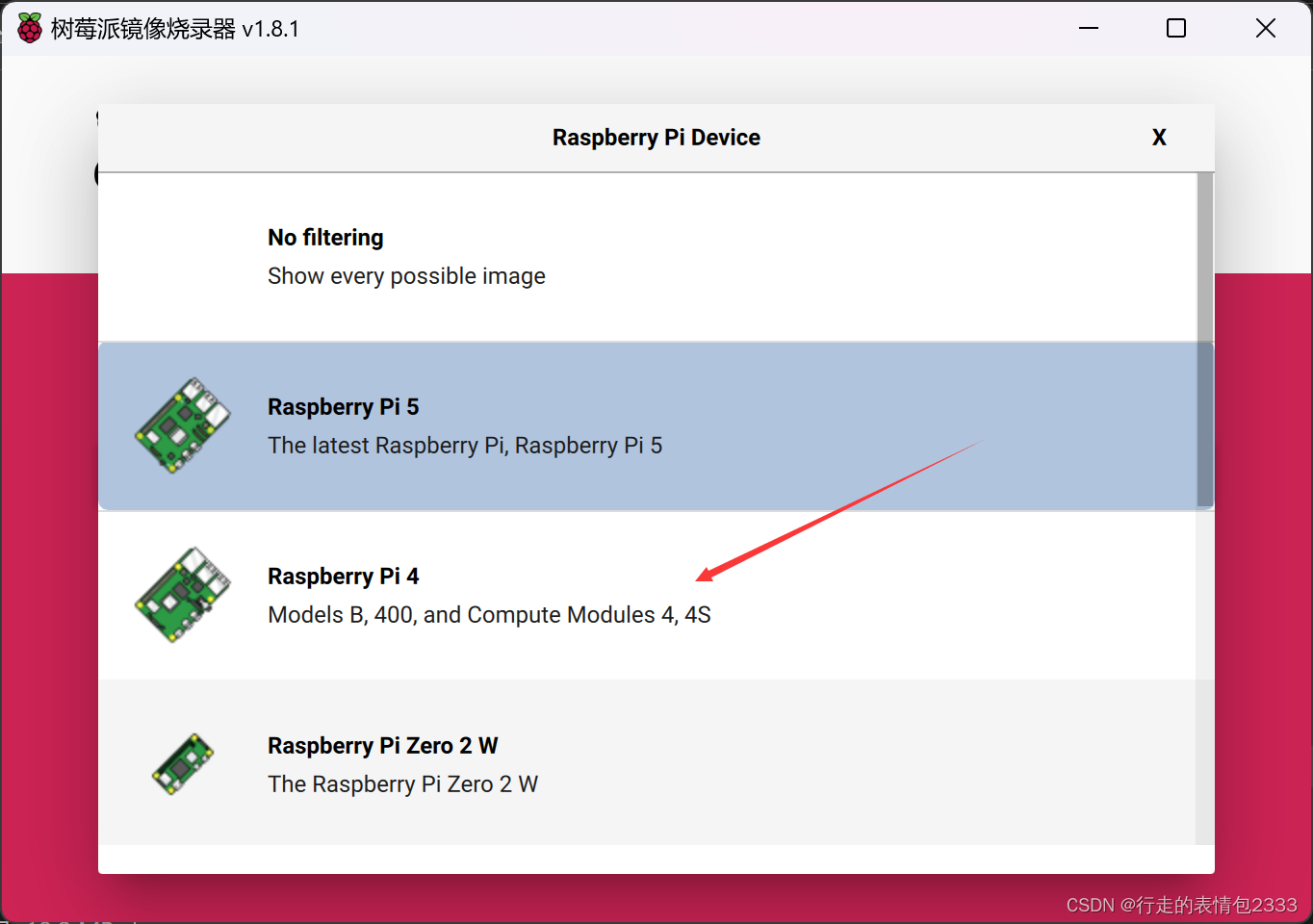Click the device list vertical scrollbar thumb
Image resolution: width=1313 pixels, height=924 pixels.
pyautogui.click(x=1205, y=340)
